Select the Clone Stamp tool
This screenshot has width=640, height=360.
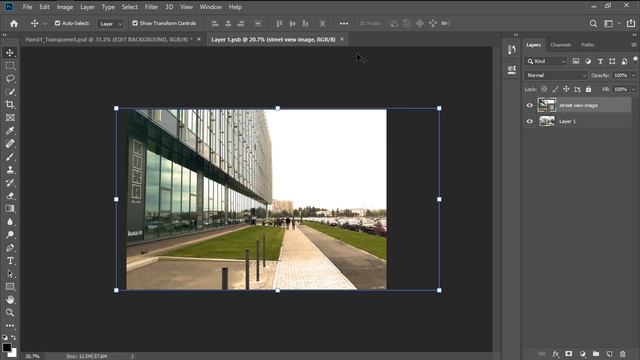point(10,170)
